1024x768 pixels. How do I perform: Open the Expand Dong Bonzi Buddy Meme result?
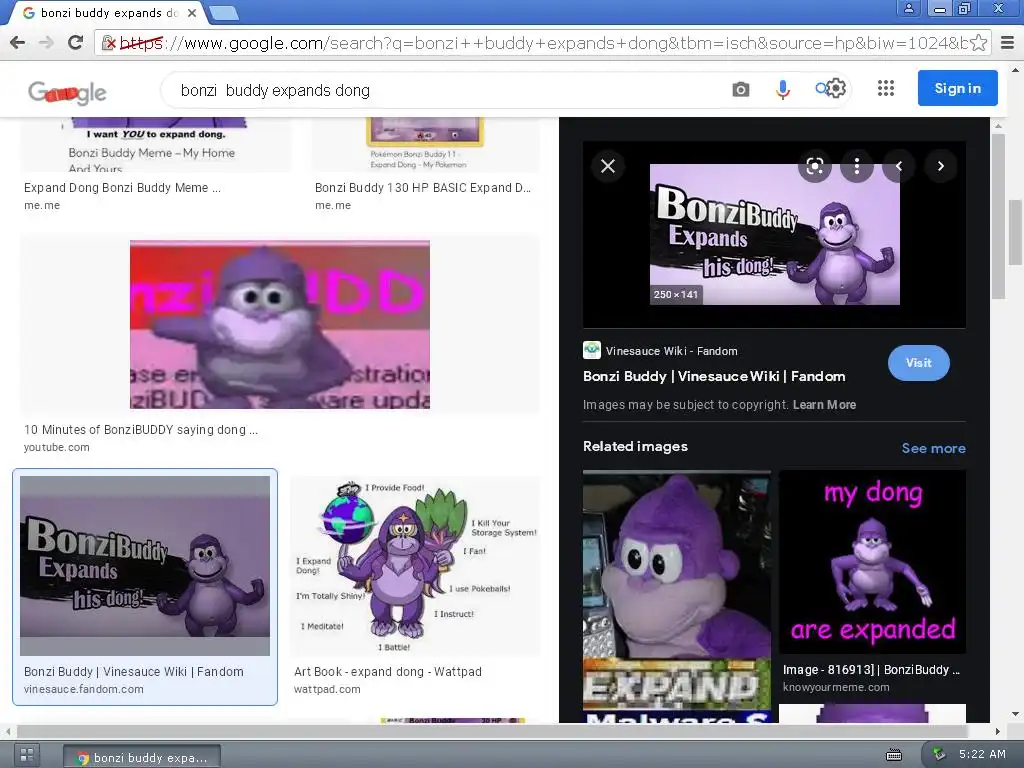pyautogui.click(x=122, y=188)
